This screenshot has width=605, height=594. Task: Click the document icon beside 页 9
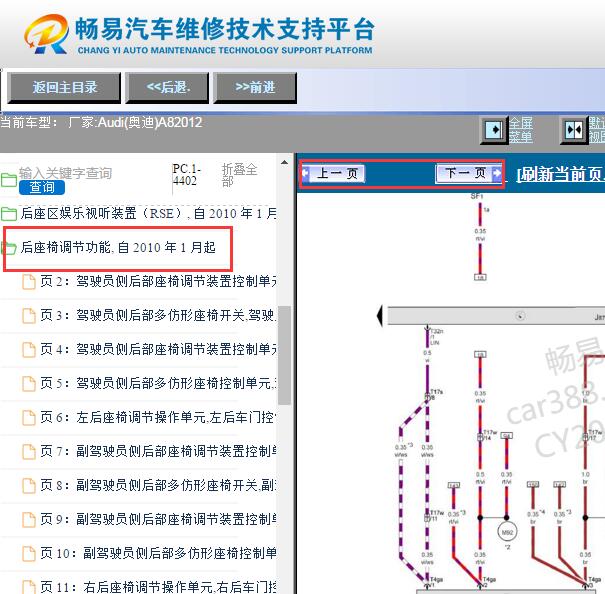click(x=29, y=520)
